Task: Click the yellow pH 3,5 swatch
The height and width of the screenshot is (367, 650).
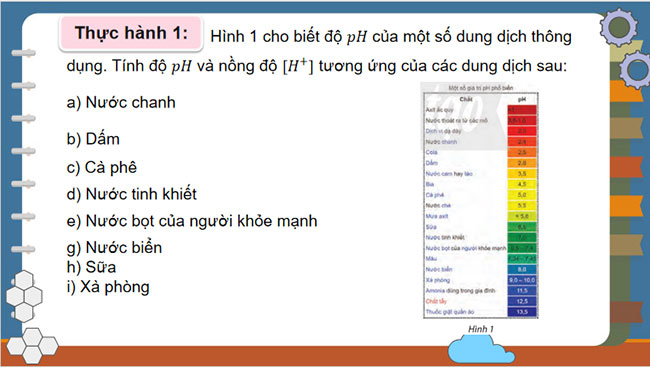Action: [x=522, y=174]
